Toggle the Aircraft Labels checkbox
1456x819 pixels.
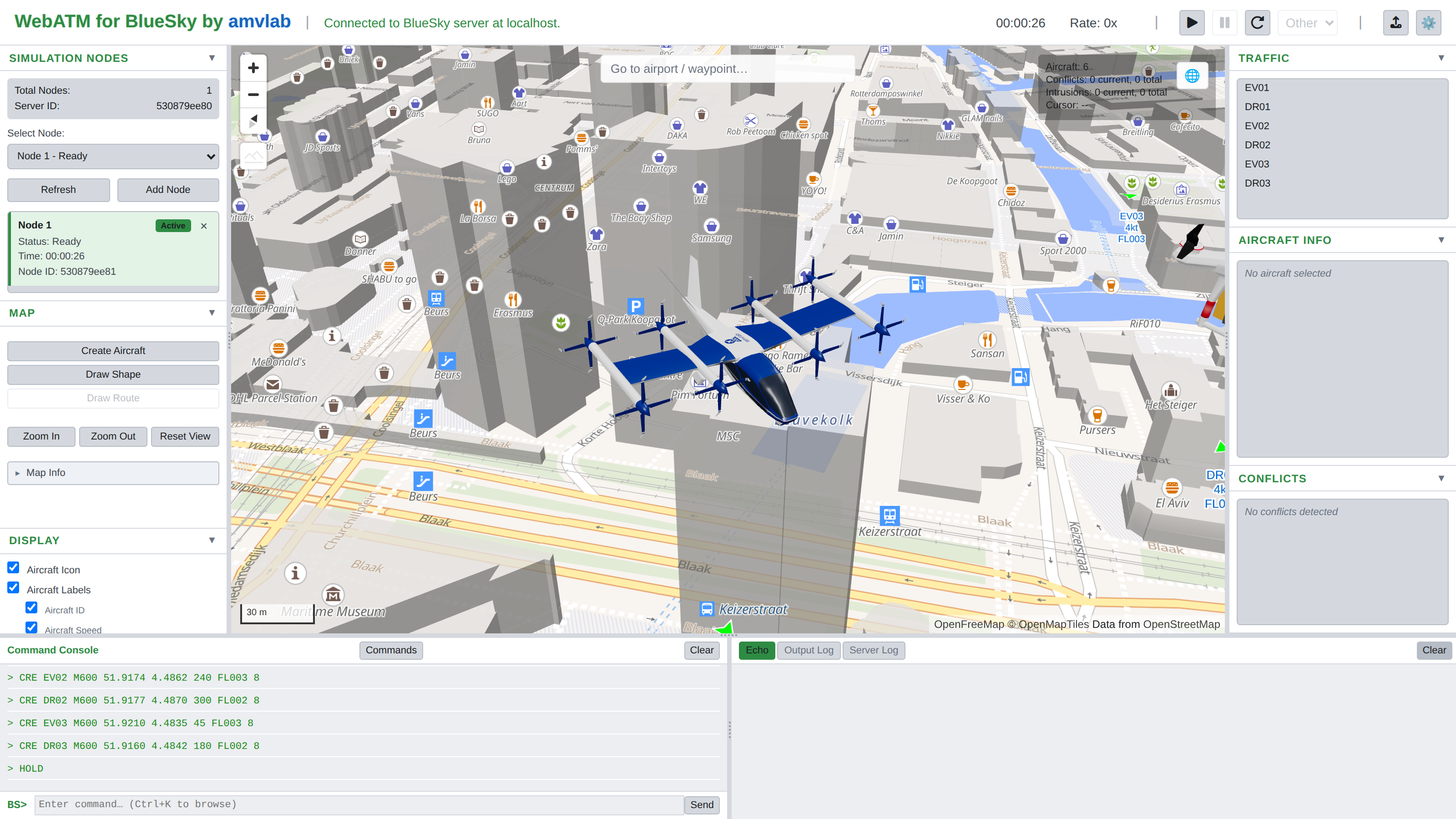[x=14, y=587]
